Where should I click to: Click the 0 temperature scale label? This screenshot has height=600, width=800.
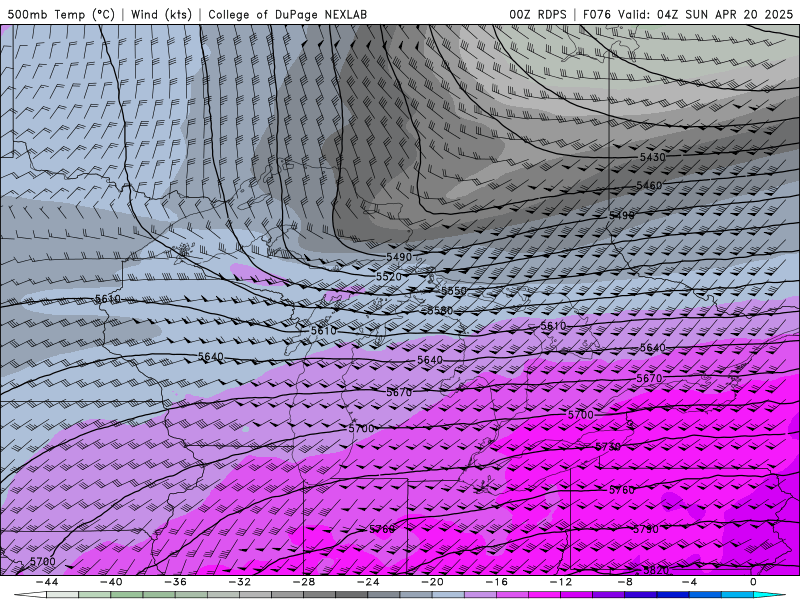click(754, 582)
